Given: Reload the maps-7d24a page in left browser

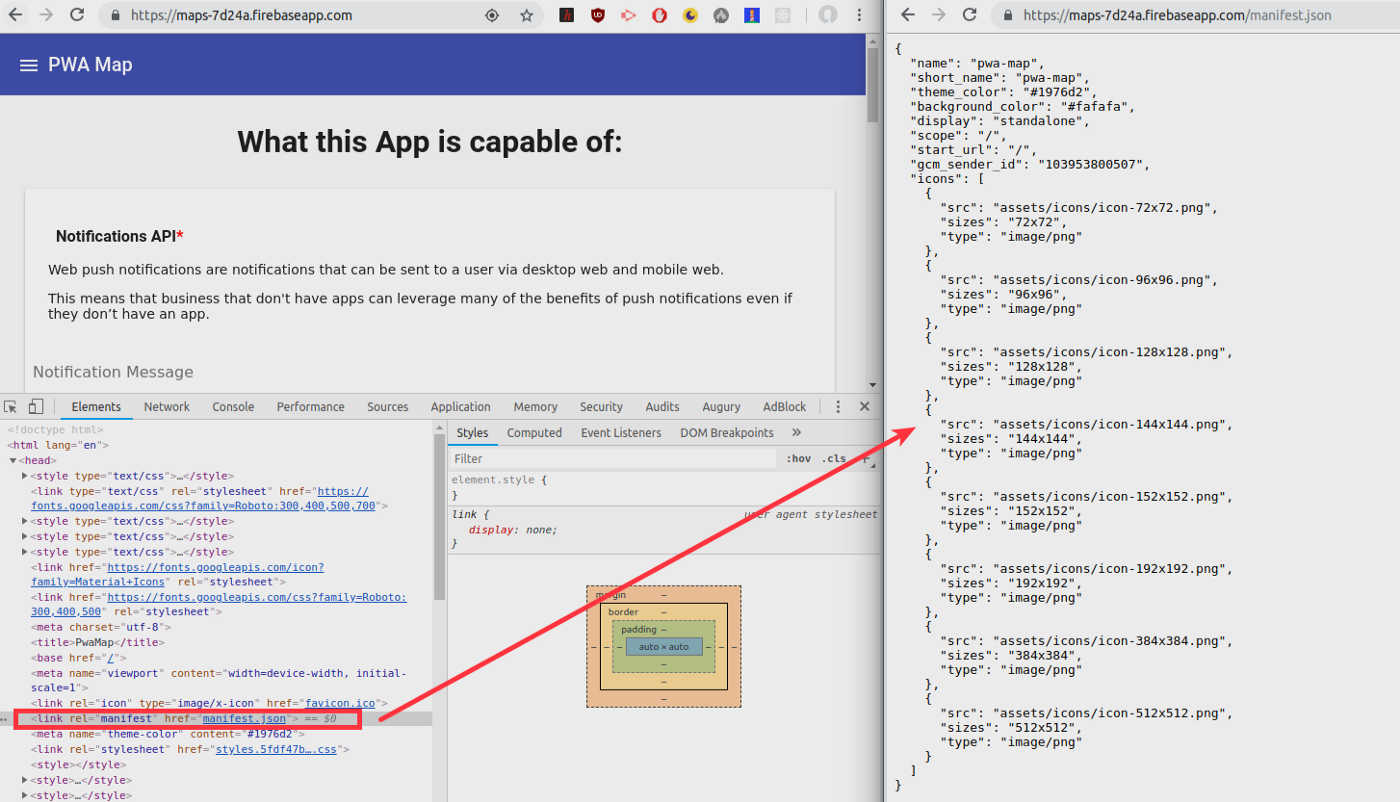Looking at the screenshot, I should click(x=77, y=15).
